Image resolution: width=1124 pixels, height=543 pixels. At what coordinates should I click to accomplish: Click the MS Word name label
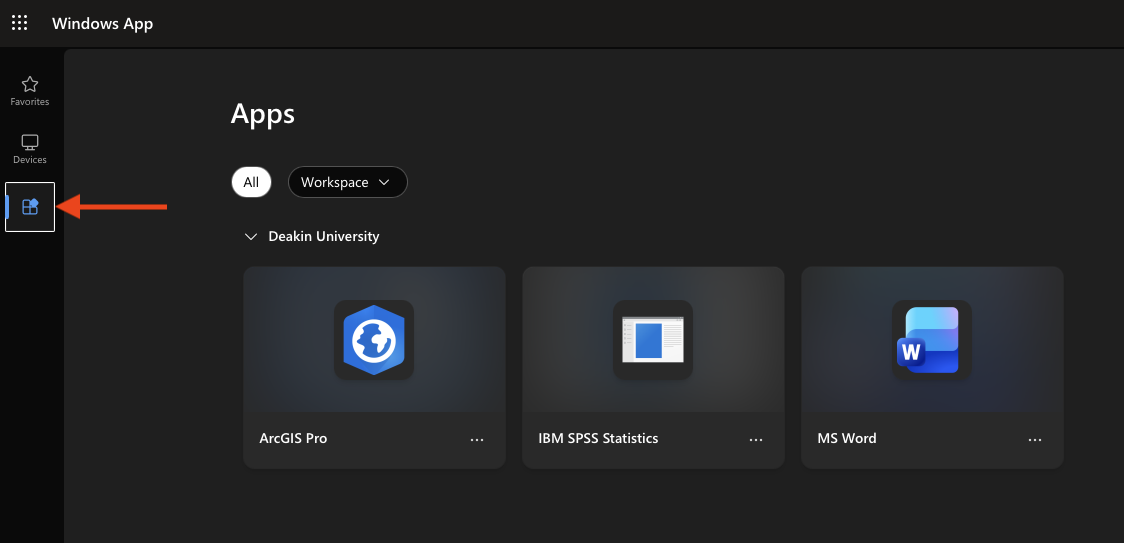(846, 438)
